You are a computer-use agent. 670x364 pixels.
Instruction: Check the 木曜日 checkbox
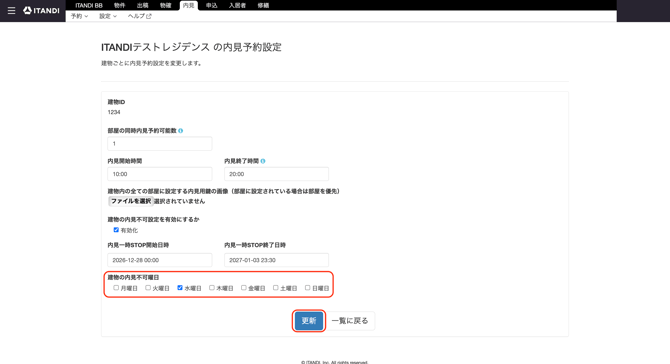click(x=212, y=288)
